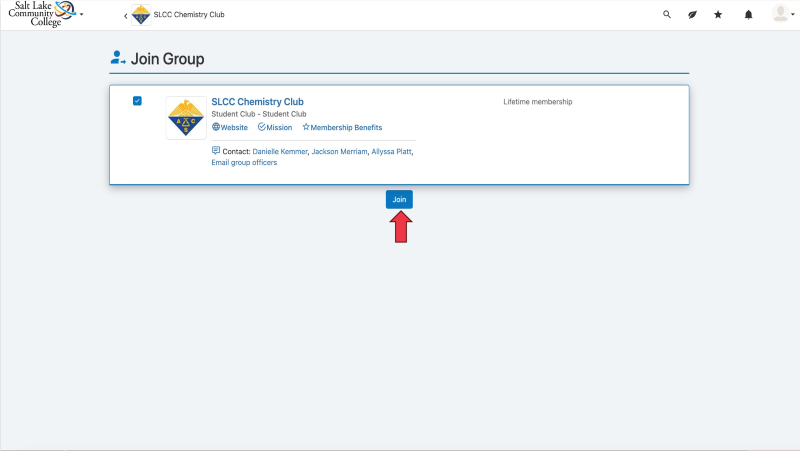Click the large ACS club logo thumbnail
Viewport: 800px width, 451px height.
tap(186, 118)
